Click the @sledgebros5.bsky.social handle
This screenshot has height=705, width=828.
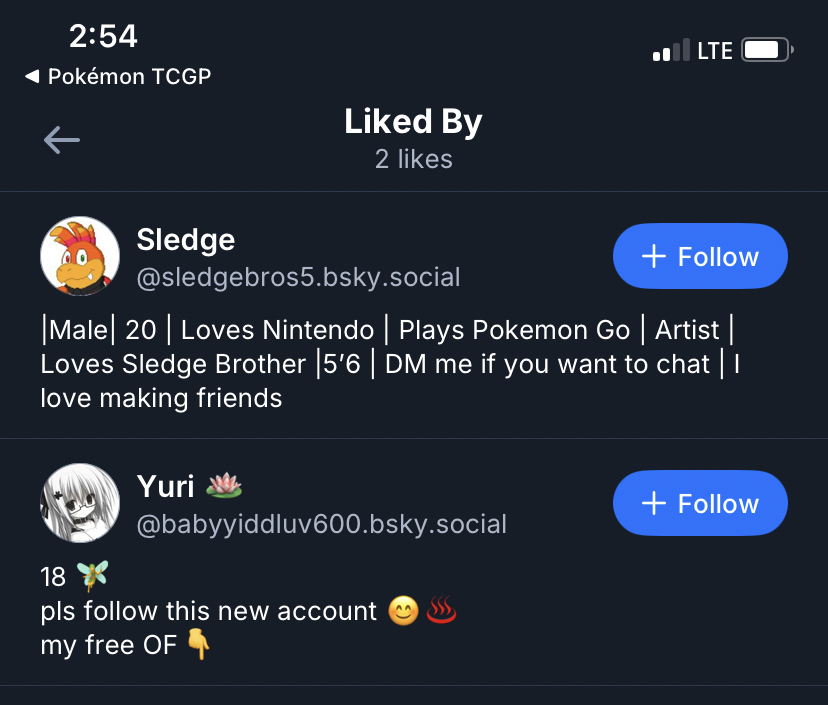(298, 277)
